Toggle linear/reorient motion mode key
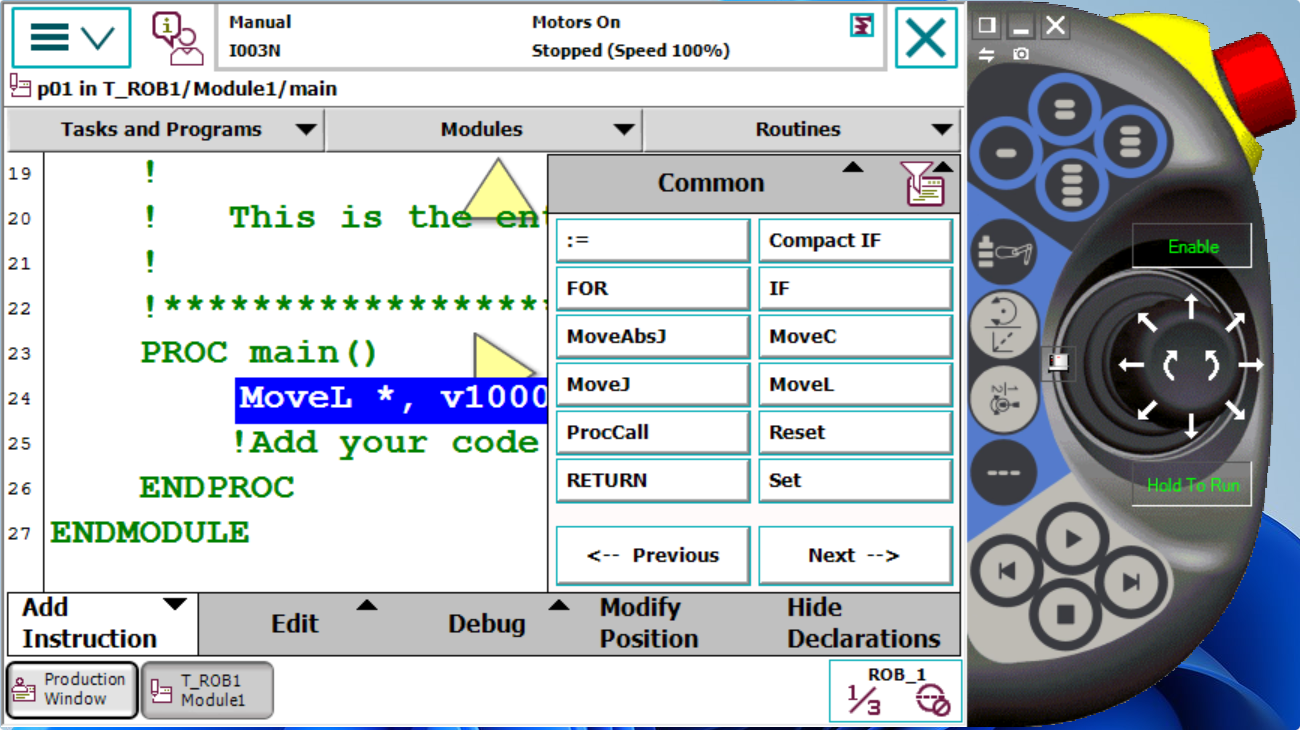The image size is (1300, 730). [x=1002, y=326]
